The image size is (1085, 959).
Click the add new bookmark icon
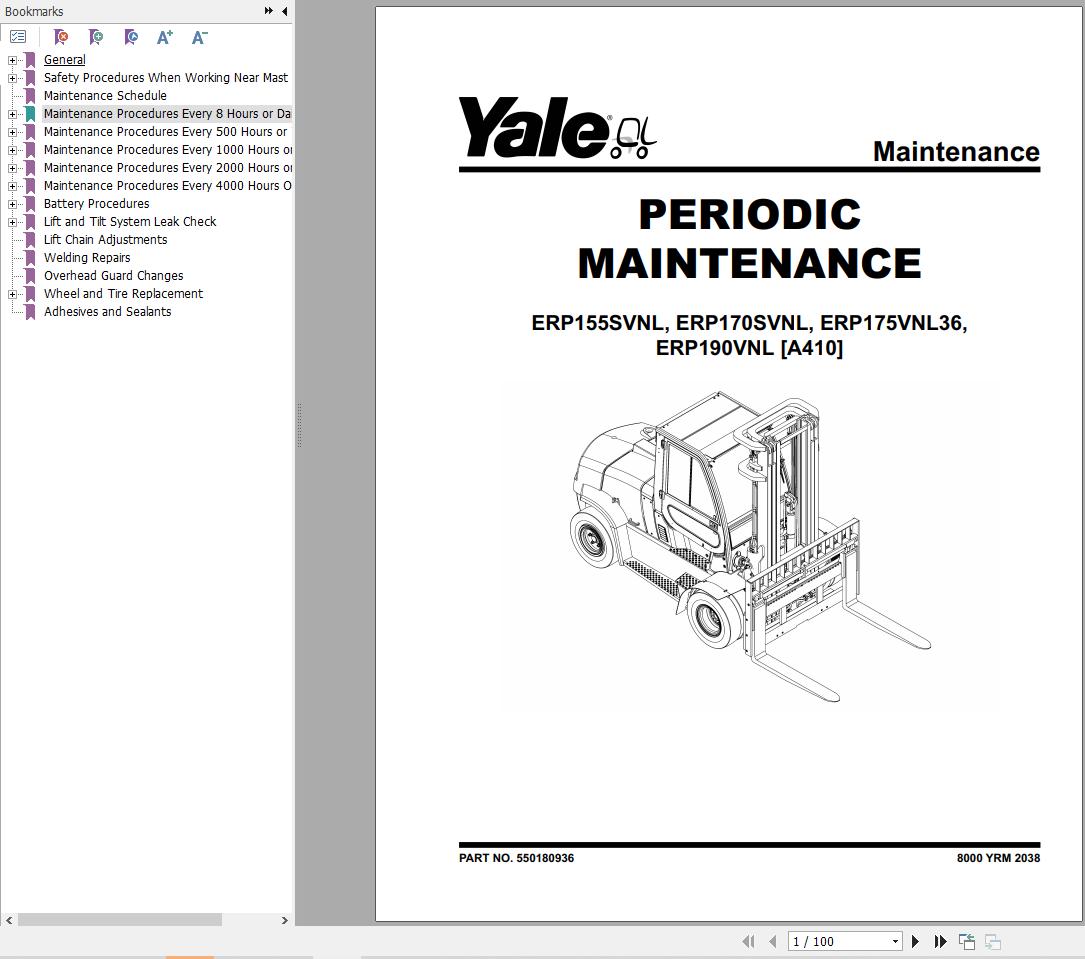[96, 37]
